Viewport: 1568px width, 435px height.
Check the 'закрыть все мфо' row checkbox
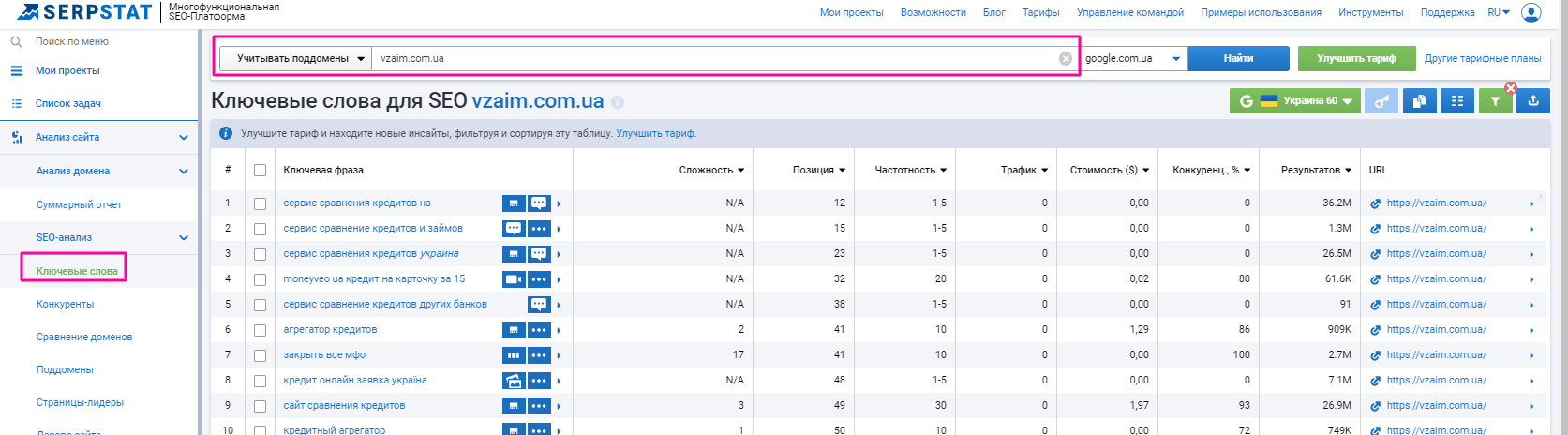coord(261,355)
